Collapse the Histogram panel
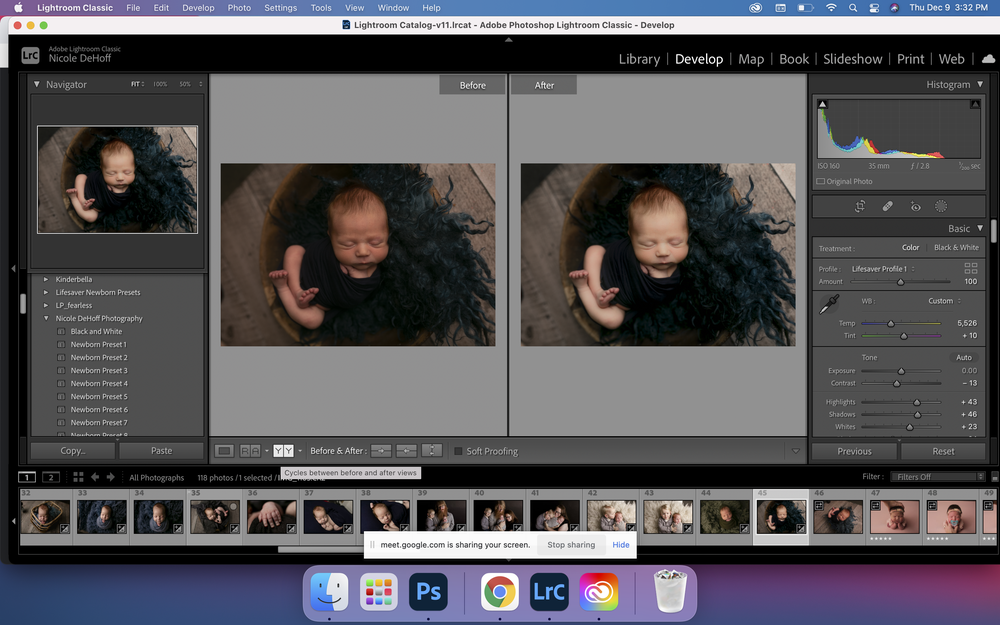 980,84
